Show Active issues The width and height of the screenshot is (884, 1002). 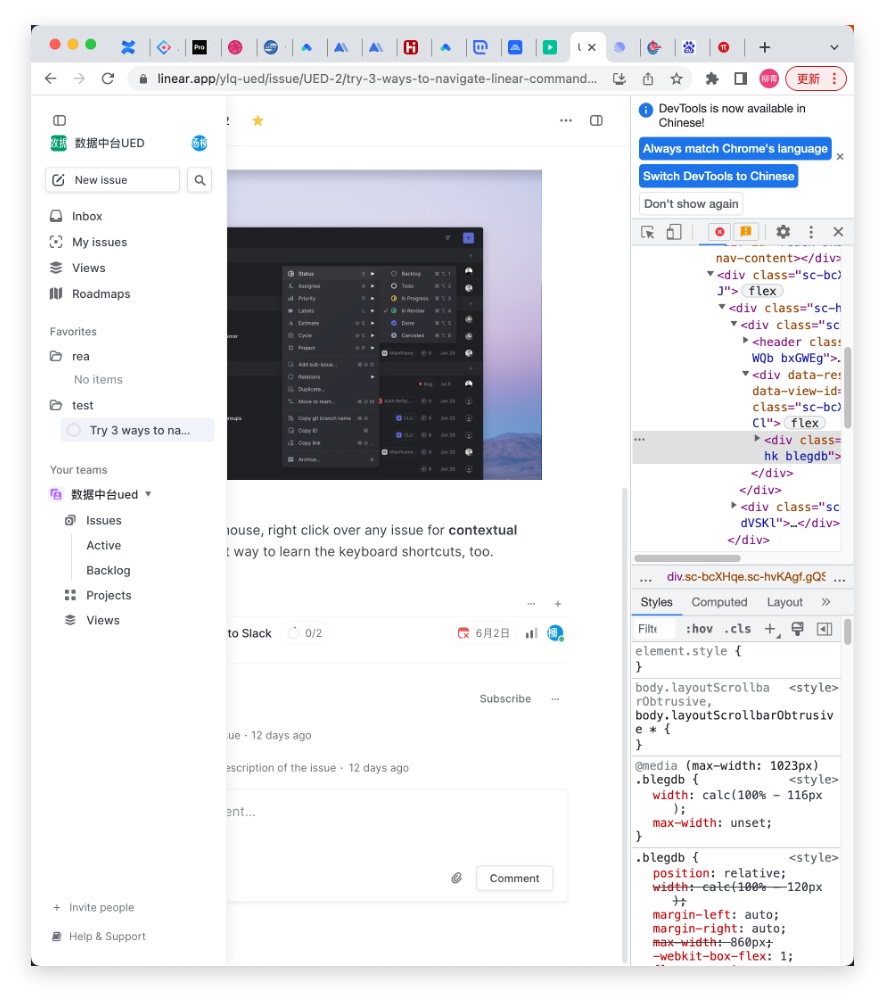pyautogui.click(x=104, y=545)
